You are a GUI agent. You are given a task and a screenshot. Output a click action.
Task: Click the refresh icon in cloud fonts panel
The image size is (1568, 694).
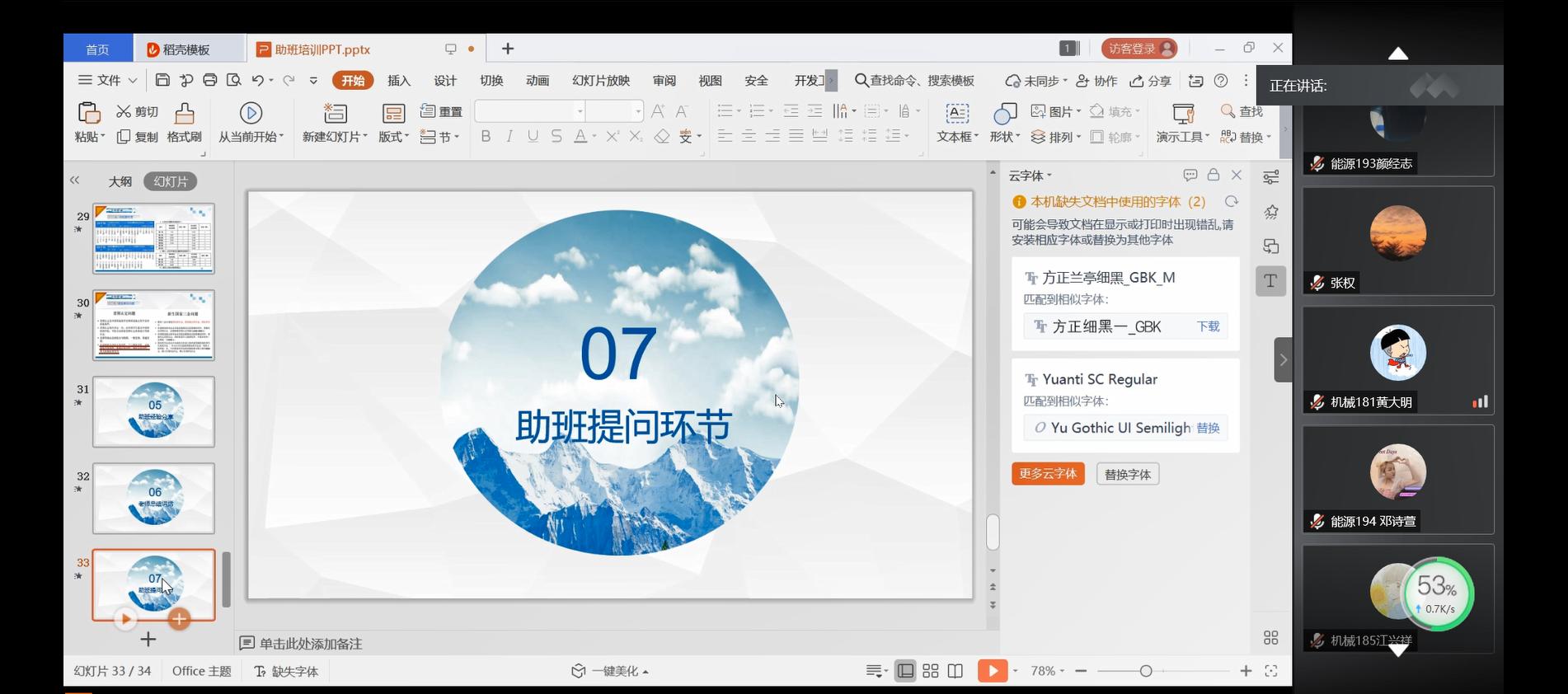1232,202
